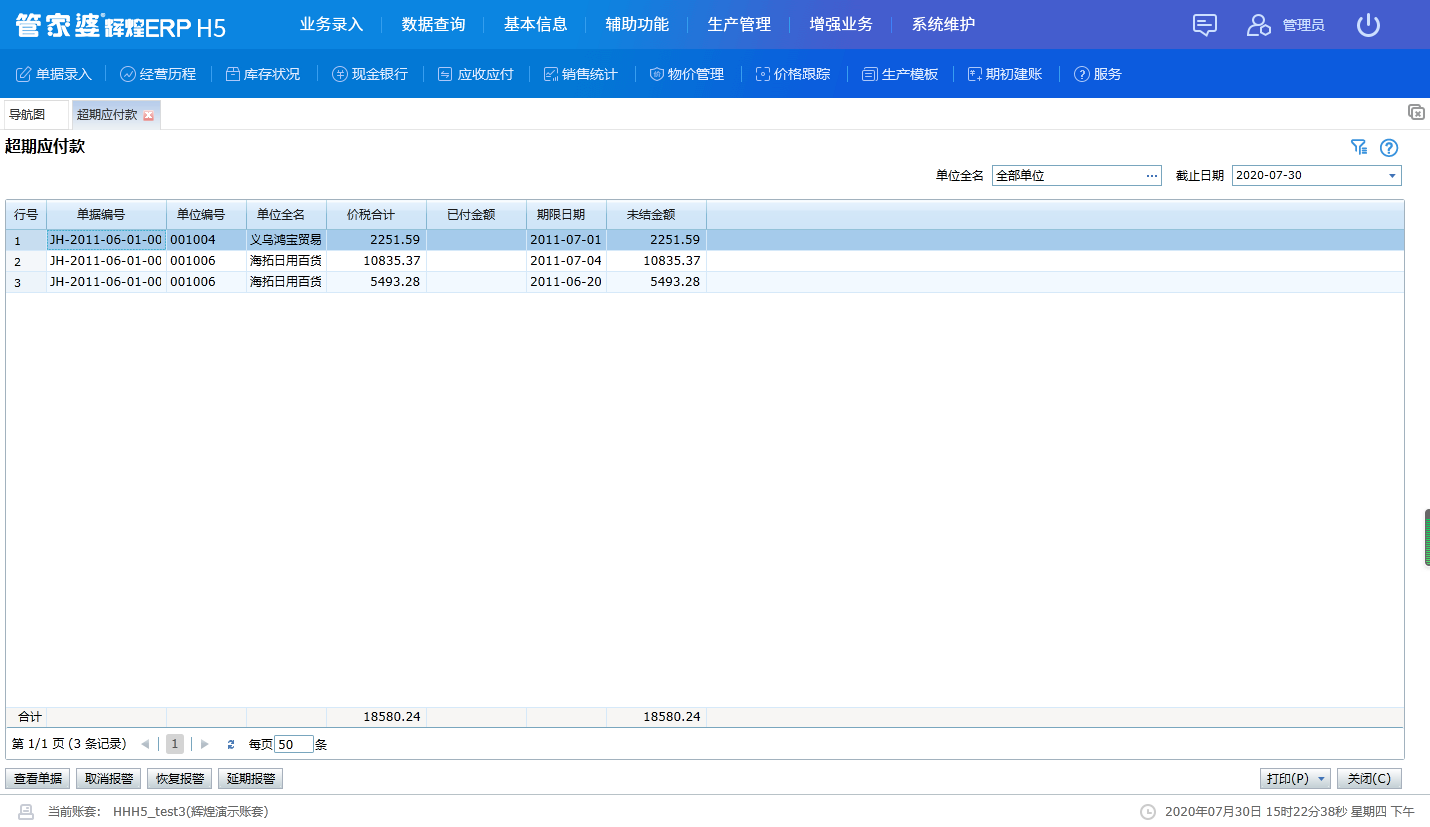Open 业务录入 menu
The height and width of the screenshot is (827, 1430).
click(x=331, y=24)
